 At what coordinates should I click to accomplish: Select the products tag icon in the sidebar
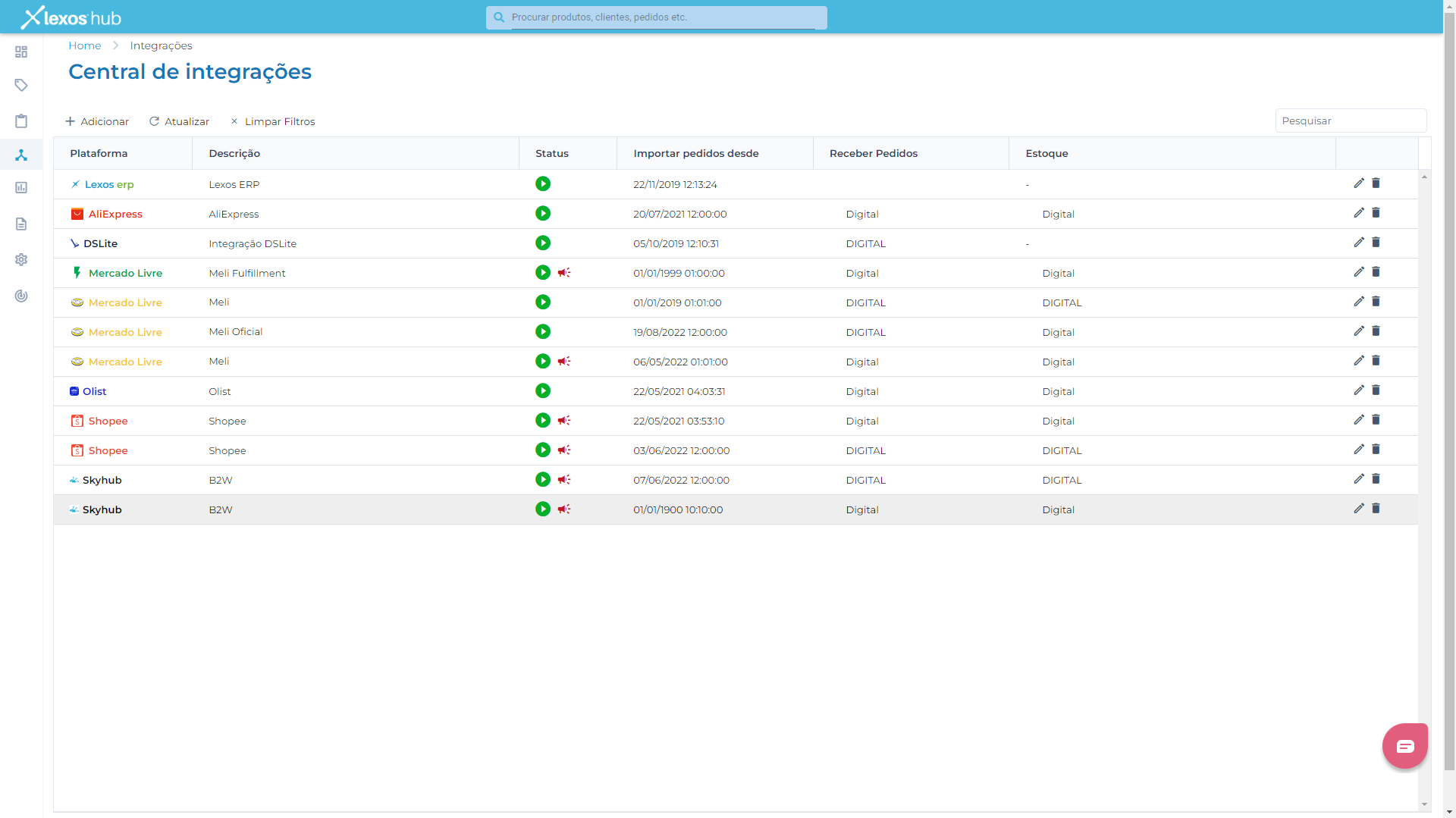21,85
